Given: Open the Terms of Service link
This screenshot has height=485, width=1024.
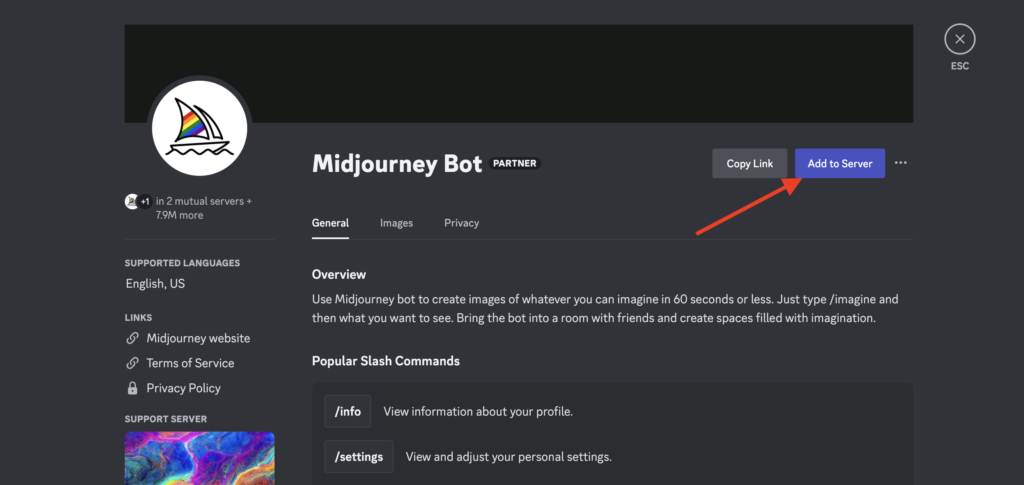Looking at the screenshot, I should [190, 363].
